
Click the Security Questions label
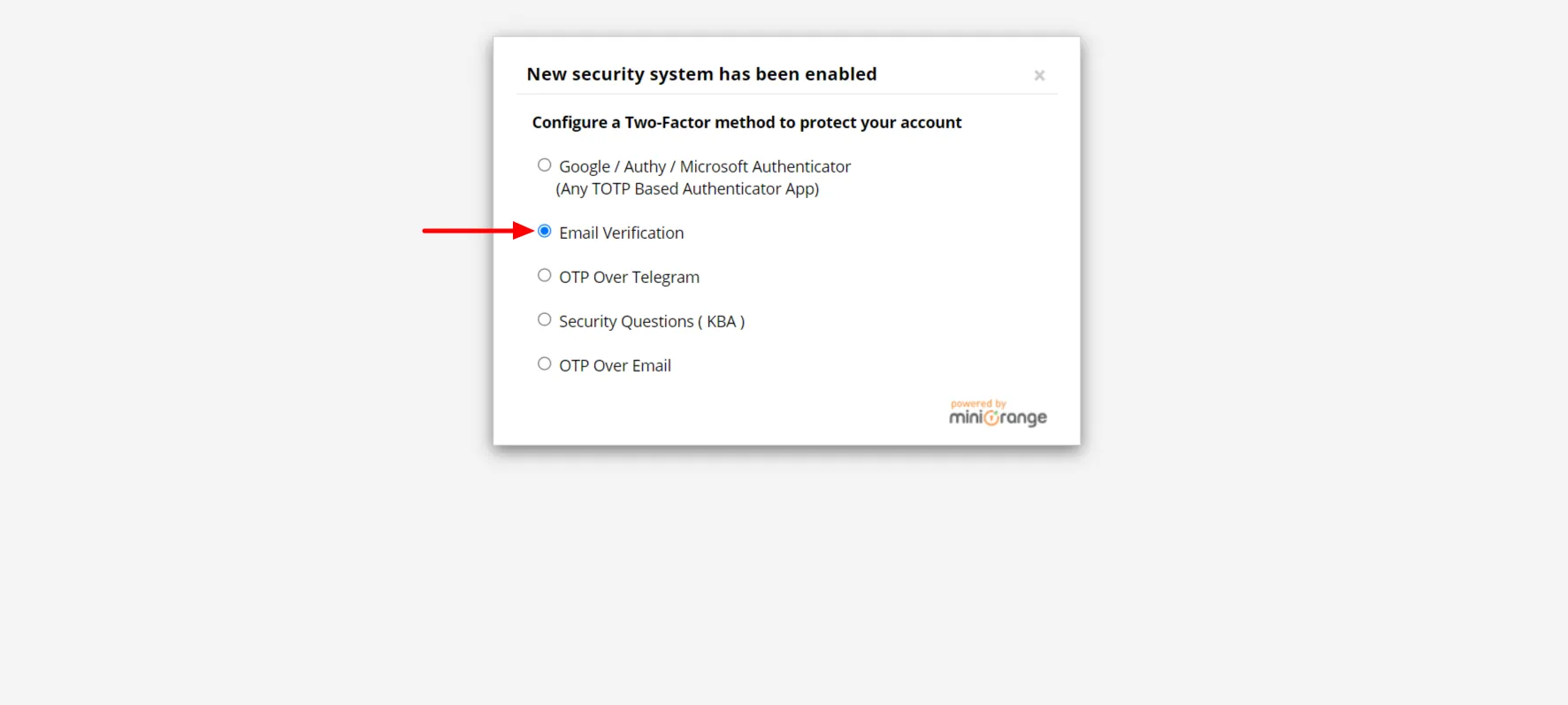coord(651,321)
